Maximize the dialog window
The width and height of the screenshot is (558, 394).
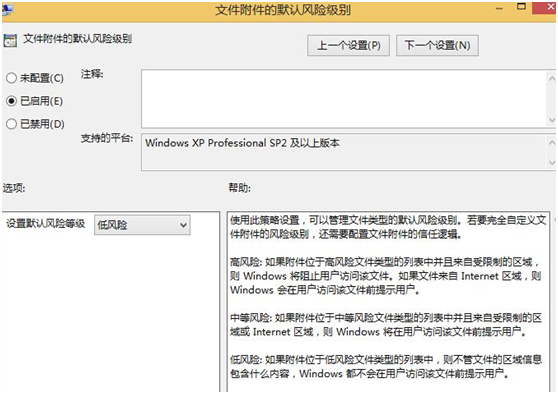pos(521,7)
